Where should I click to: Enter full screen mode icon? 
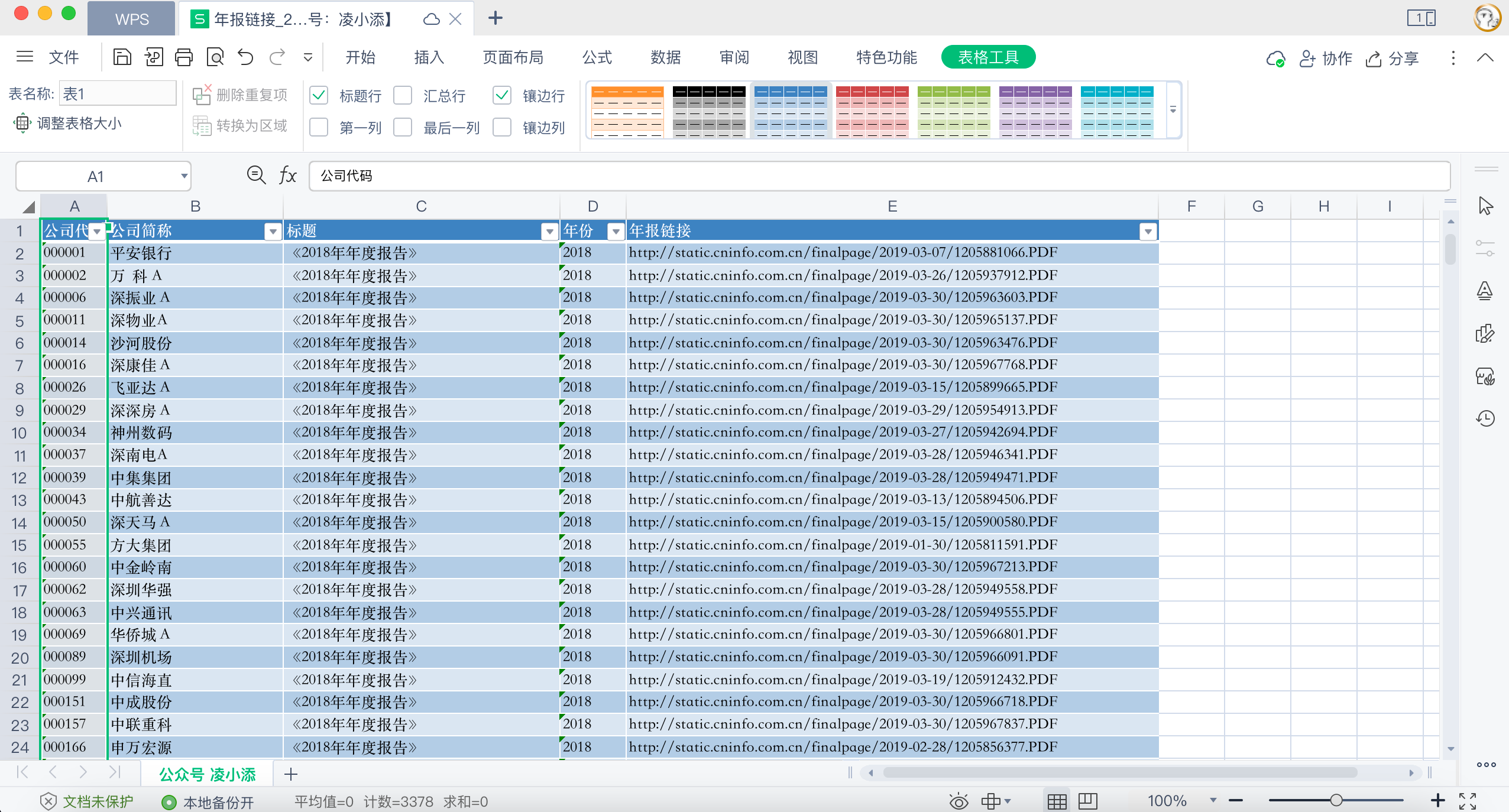coord(1468,801)
